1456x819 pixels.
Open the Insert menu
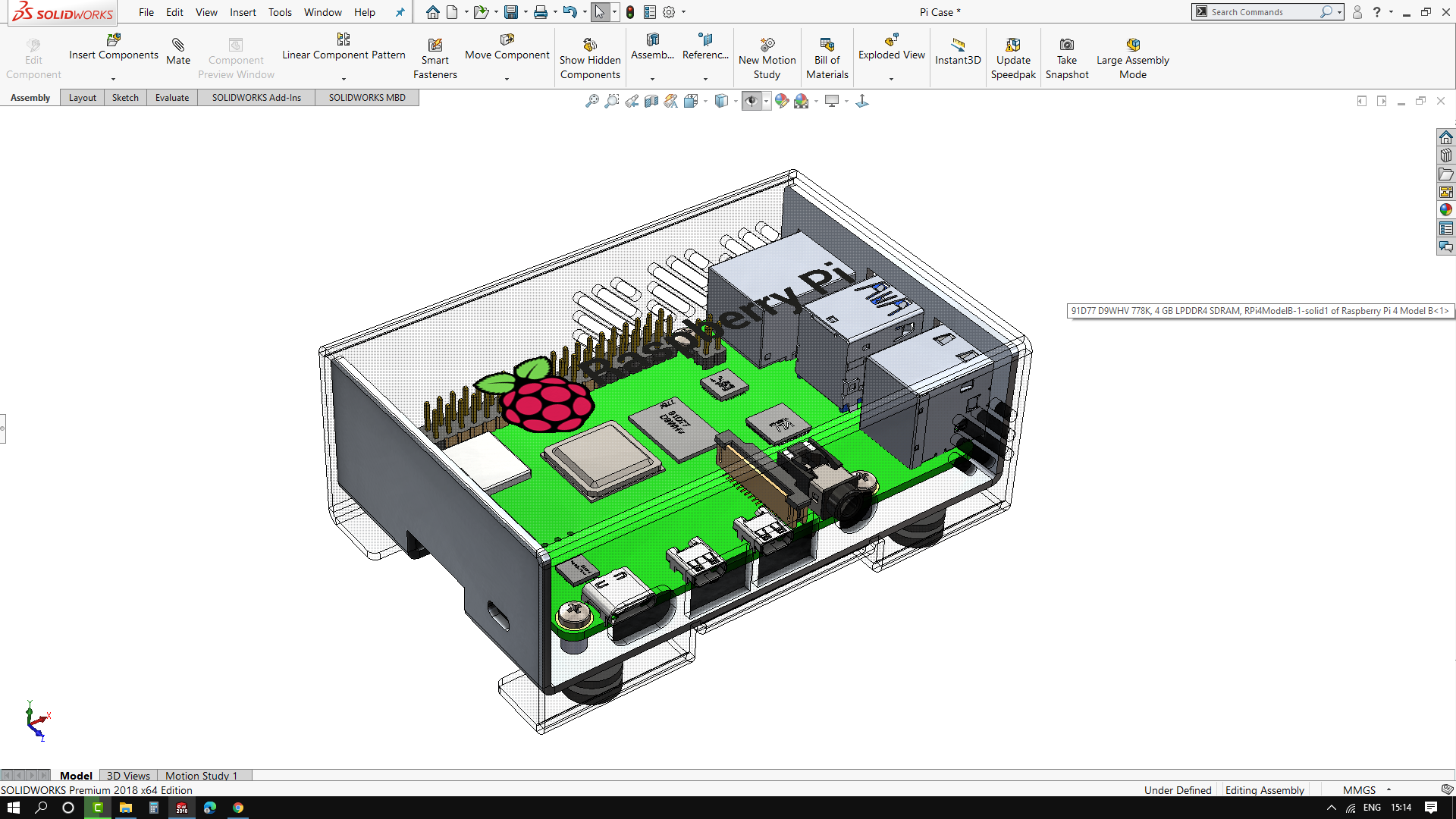click(x=243, y=12)
